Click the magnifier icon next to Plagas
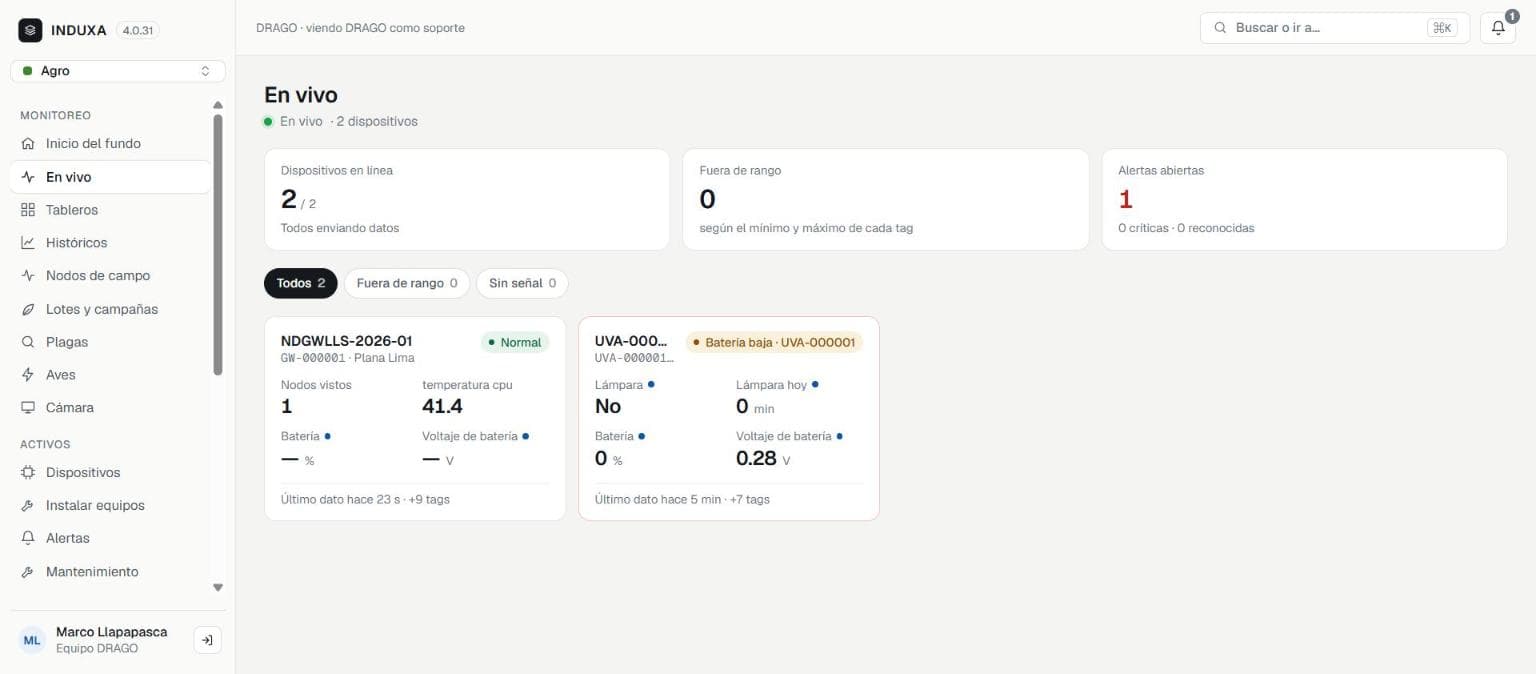 tap(28, 342)
